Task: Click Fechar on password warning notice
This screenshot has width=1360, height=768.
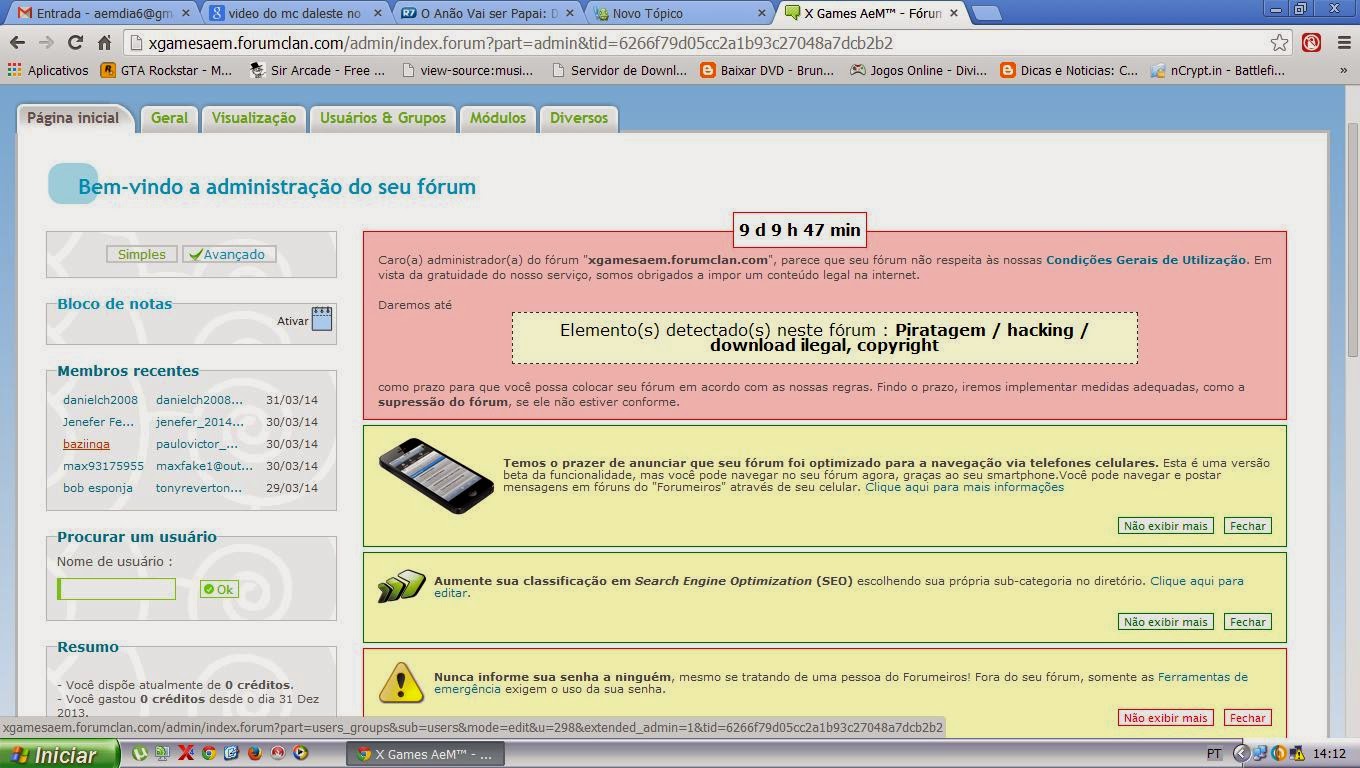Action: click(1248, 718)
